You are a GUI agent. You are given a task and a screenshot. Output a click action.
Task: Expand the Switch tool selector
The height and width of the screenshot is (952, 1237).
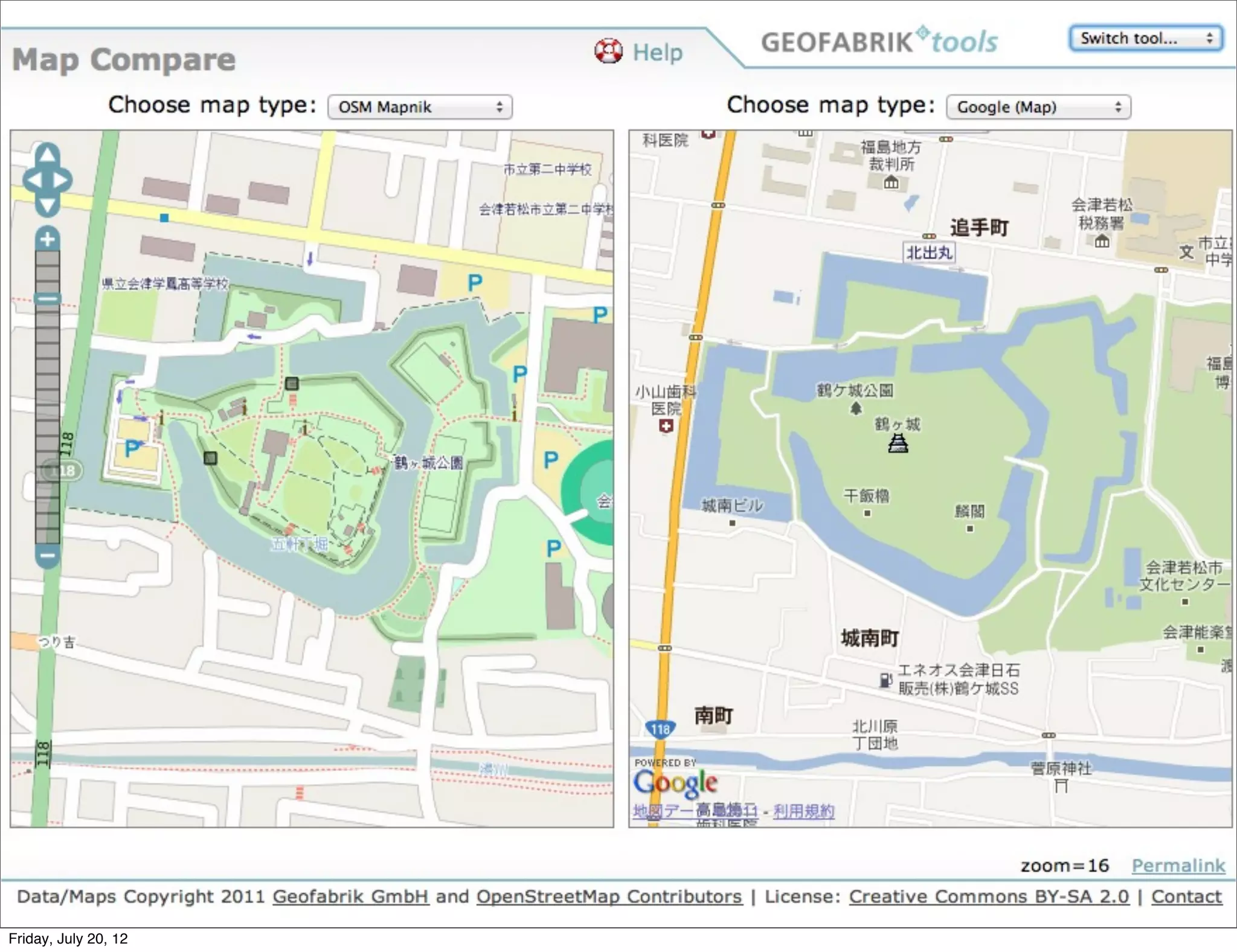tap(1146, 39)
